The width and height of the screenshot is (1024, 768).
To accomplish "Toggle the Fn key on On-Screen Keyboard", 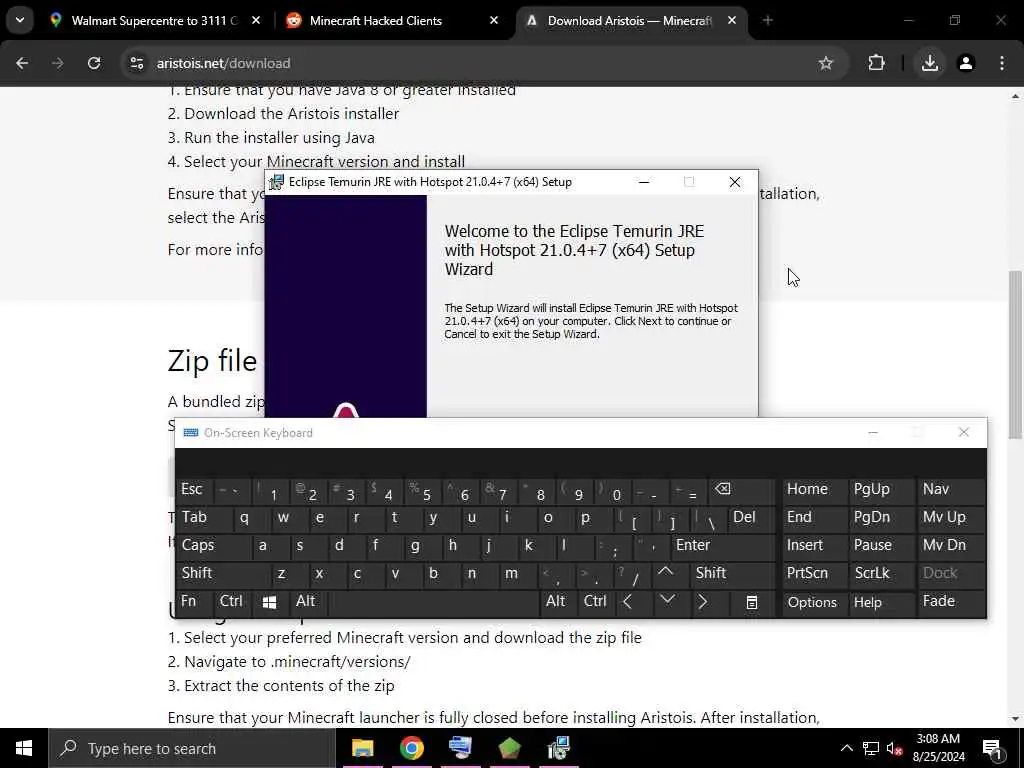I will 194,601.
